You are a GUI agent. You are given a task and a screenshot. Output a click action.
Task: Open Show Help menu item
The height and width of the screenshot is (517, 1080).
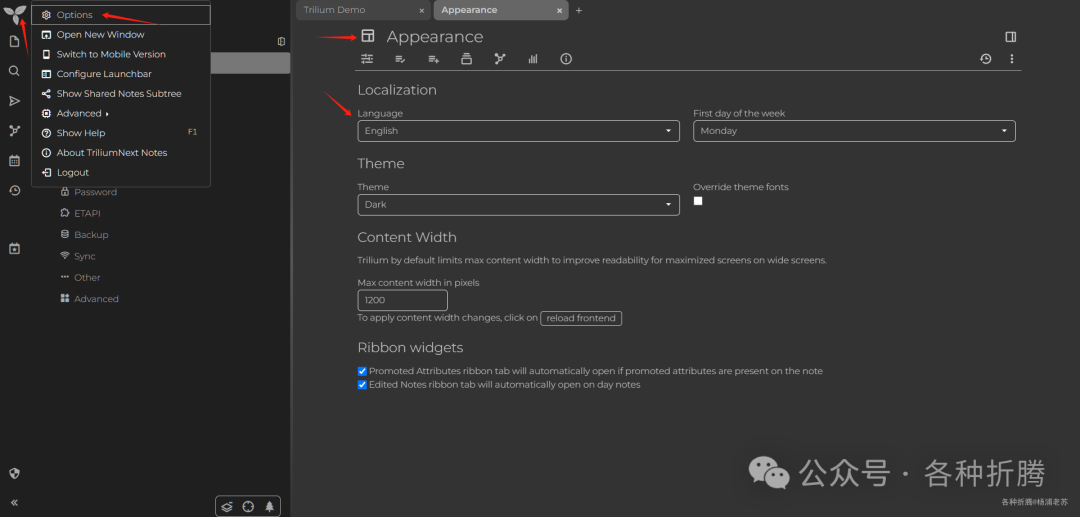pos(121,133)
